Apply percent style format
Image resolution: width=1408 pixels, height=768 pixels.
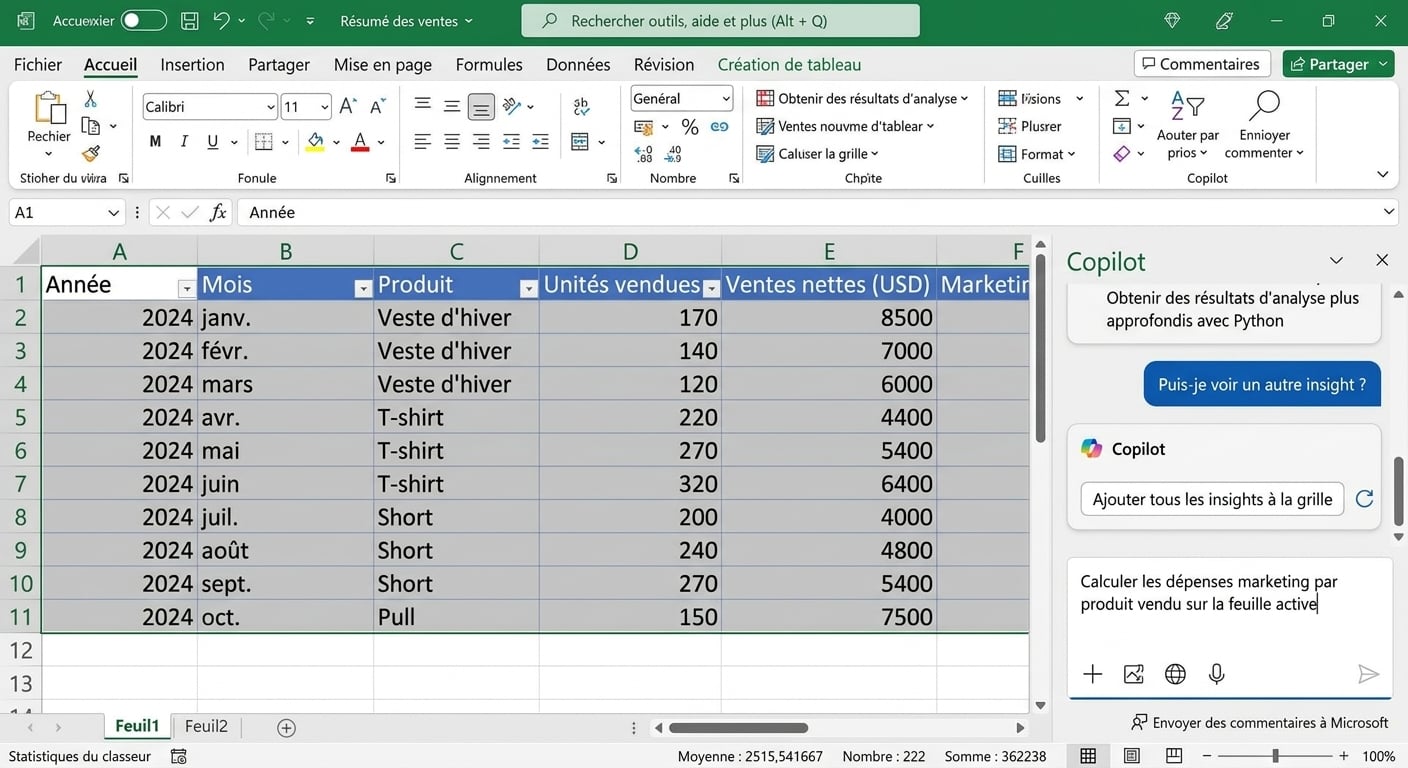[x=690, y=127]
